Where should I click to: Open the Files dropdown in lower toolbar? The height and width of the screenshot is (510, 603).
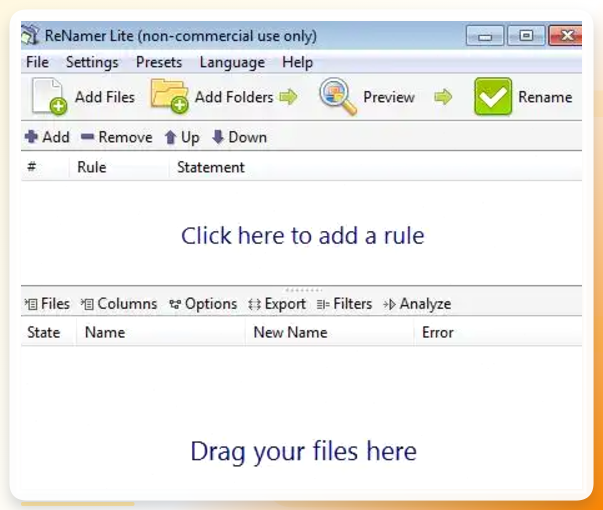click(x=47, y=304)
